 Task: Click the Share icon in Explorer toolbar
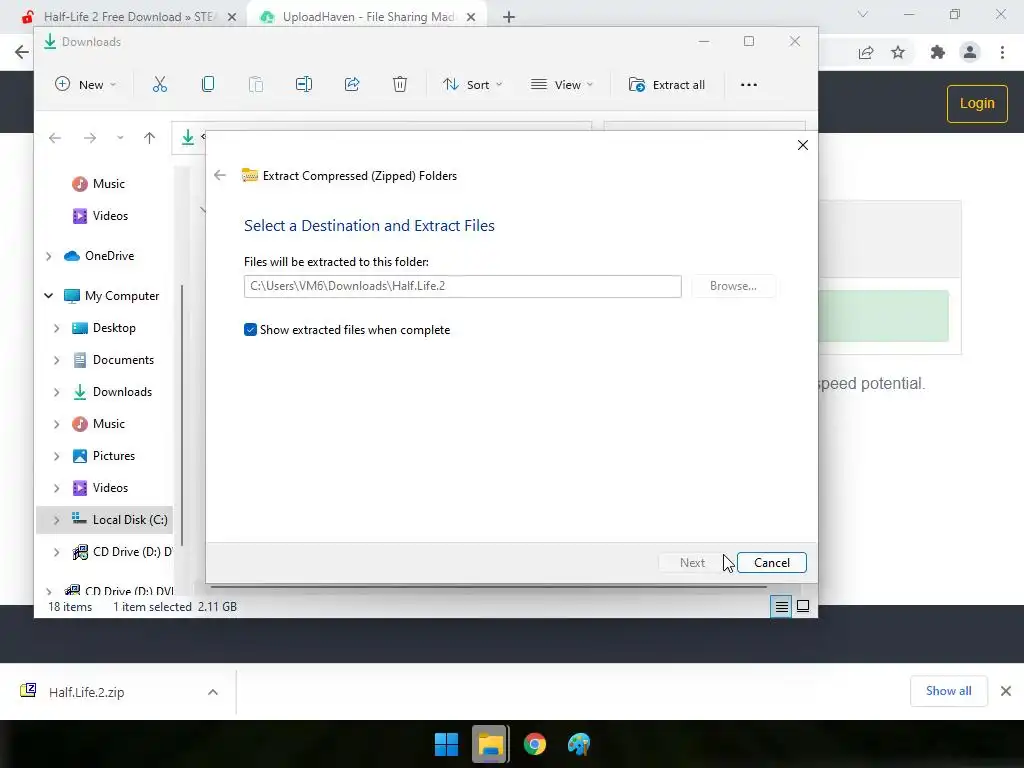pyautogui.click(x=352, y=84)
